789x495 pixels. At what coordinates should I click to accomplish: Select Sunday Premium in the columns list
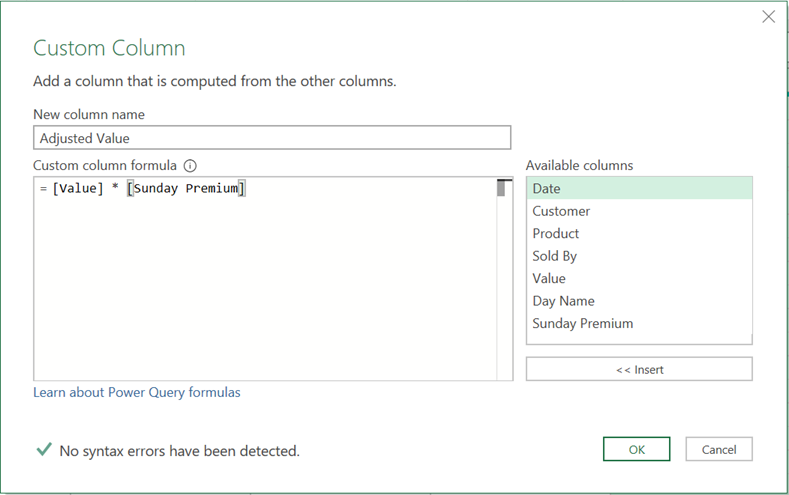(x=583, y=324)
